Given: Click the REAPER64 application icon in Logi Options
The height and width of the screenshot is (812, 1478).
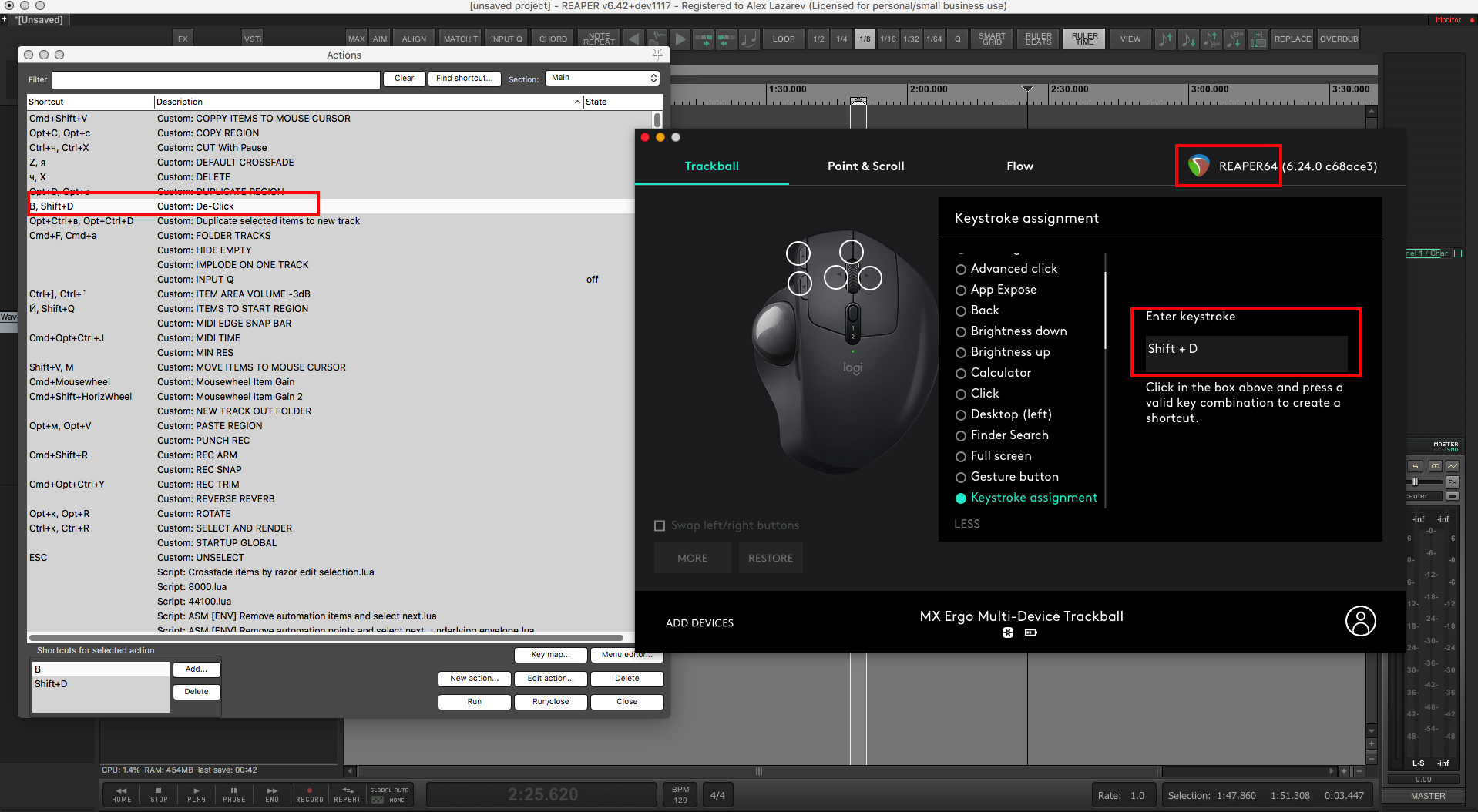Looking at the screenshot, I should 1198,166.
